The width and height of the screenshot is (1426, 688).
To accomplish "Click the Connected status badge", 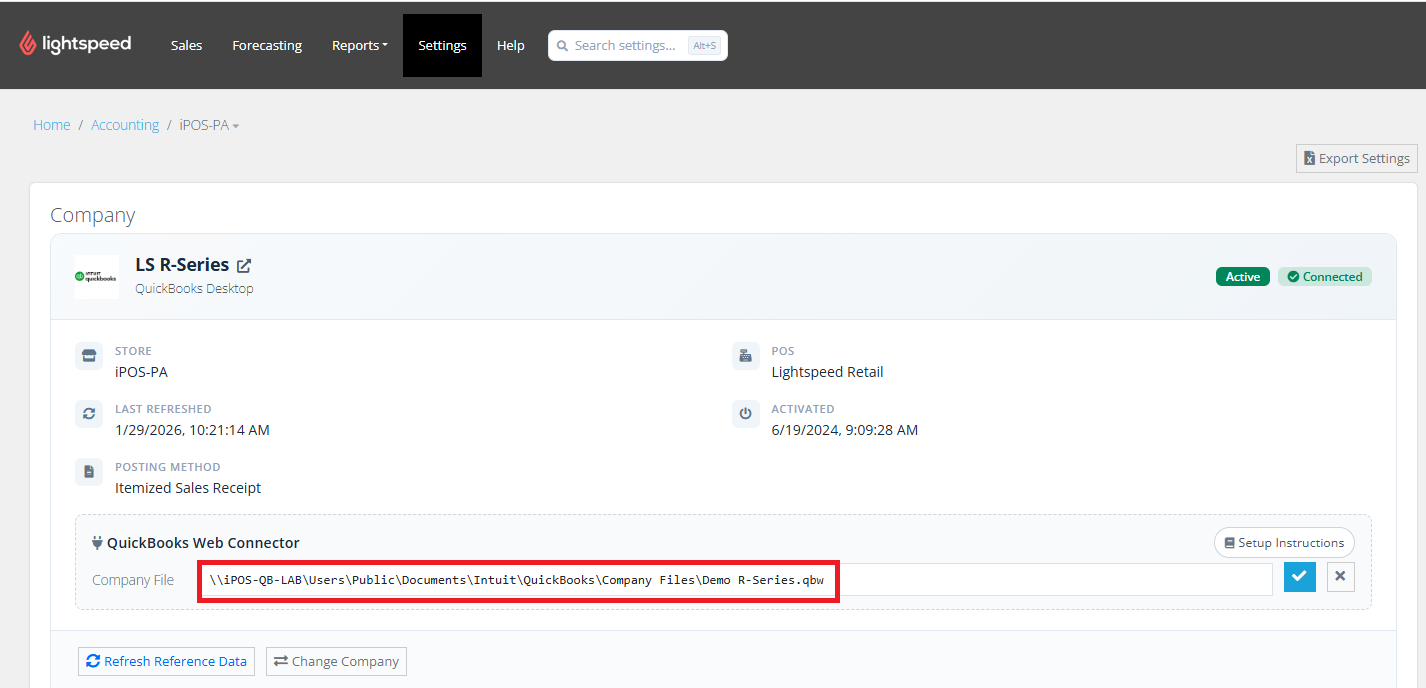I will click(1325, 277).
